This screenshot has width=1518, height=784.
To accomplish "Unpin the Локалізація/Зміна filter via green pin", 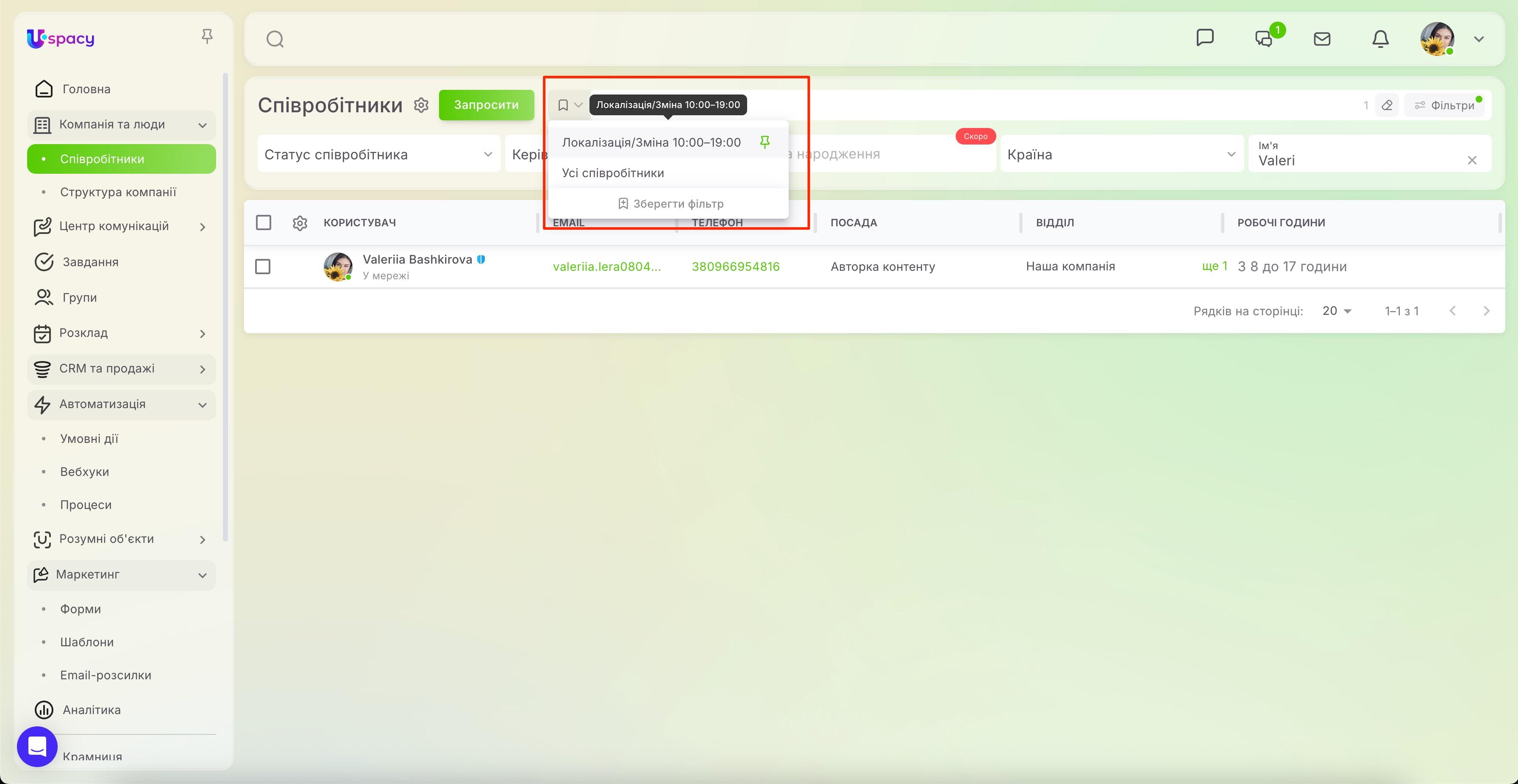I will [765, 142].
